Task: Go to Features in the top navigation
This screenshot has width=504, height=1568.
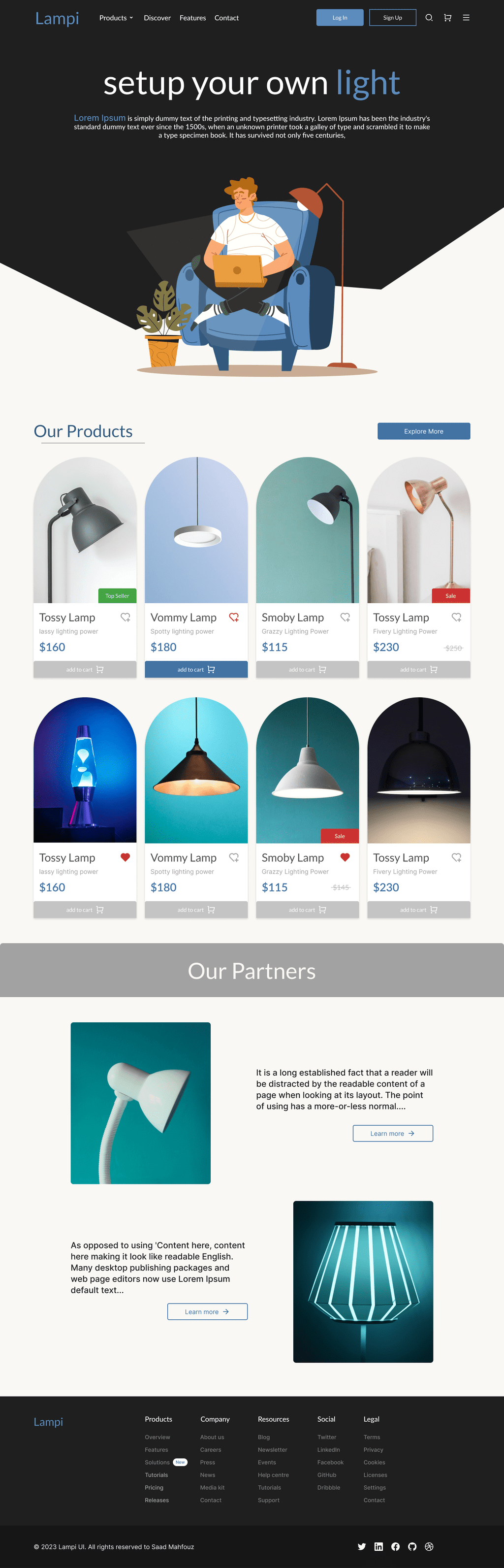Action: (192, 18)
